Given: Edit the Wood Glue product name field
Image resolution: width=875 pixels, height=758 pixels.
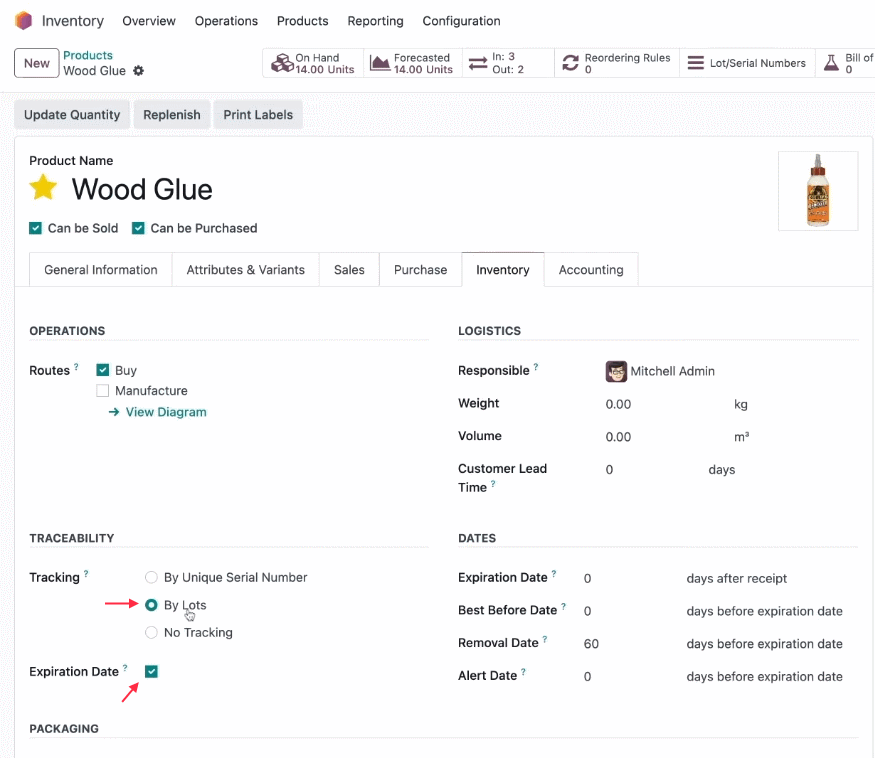Looking at the screenshot, I should tap(142, 189).
